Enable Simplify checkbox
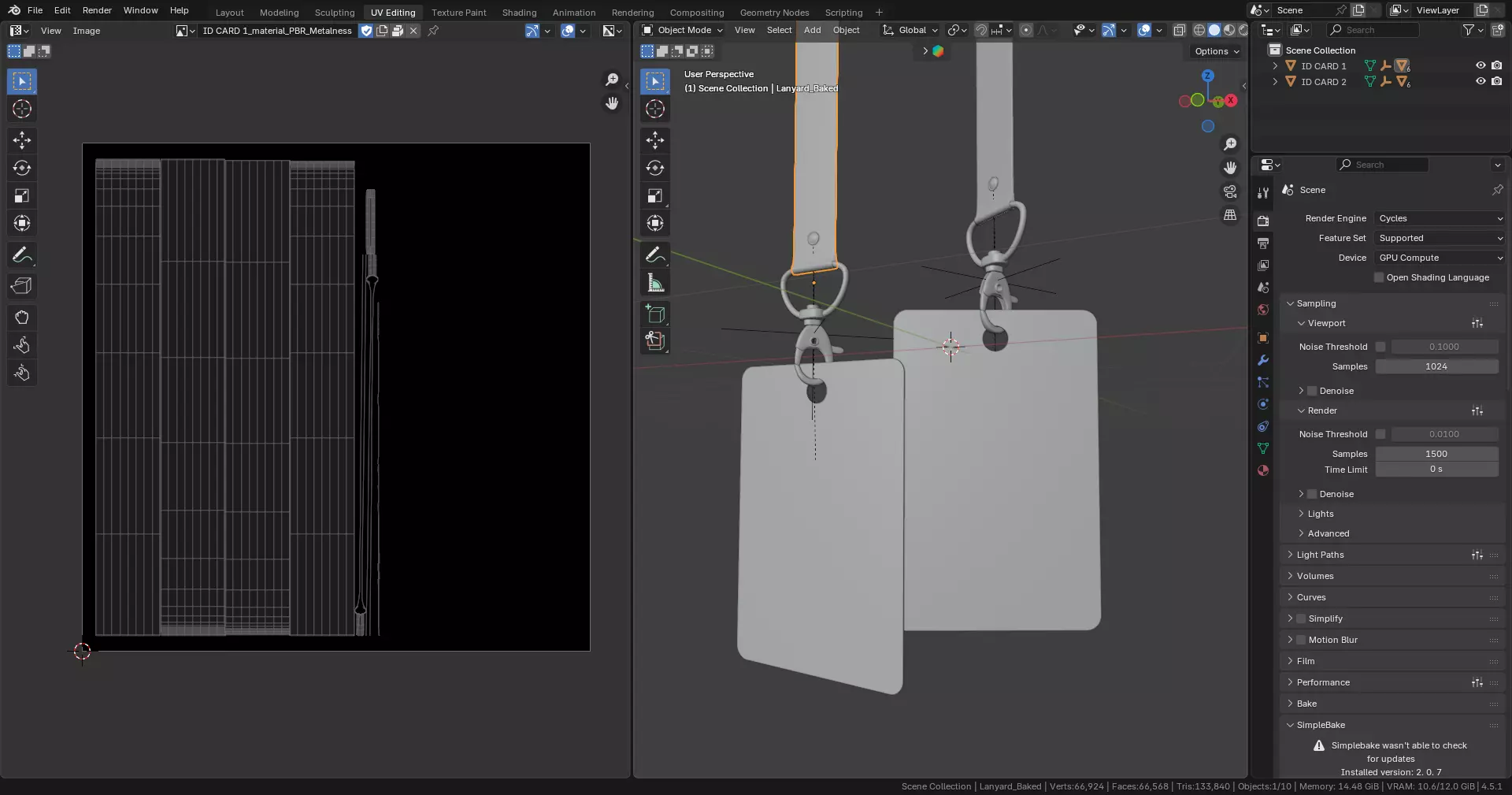The width and height of the screenshot is (1512, 795). coord(1301,619)
